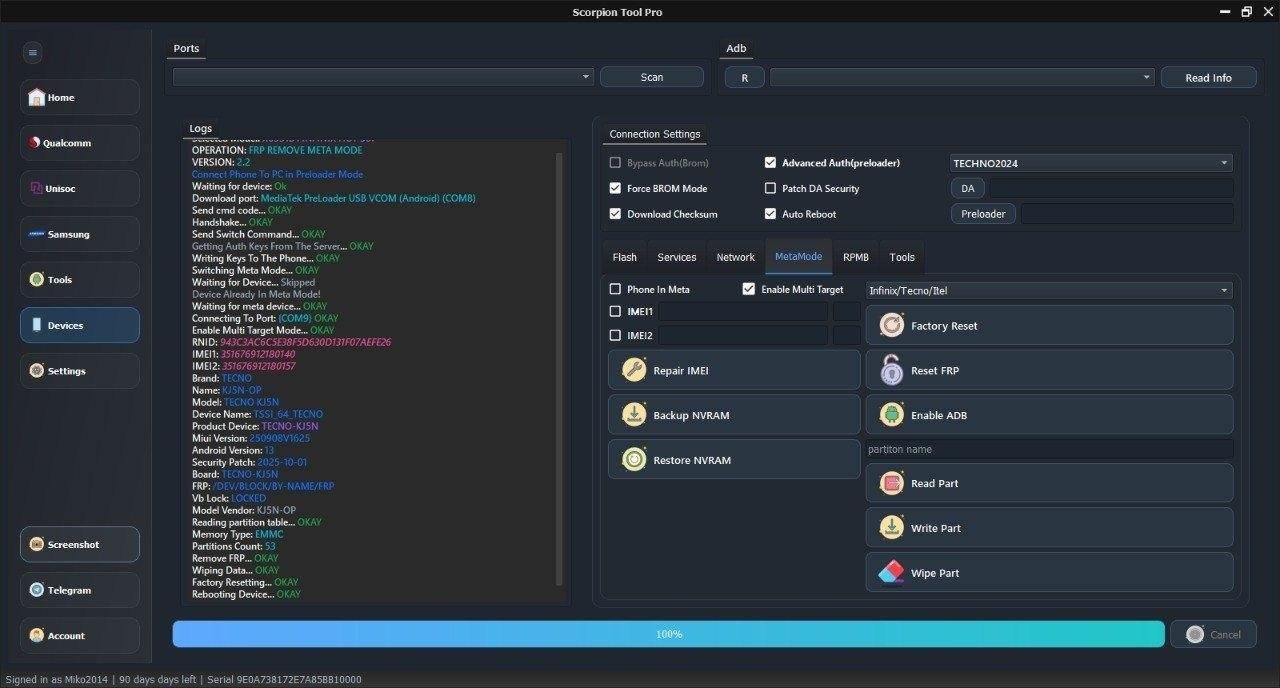
Task: Expand the Ports dropdown list
Action: point(383,77)
